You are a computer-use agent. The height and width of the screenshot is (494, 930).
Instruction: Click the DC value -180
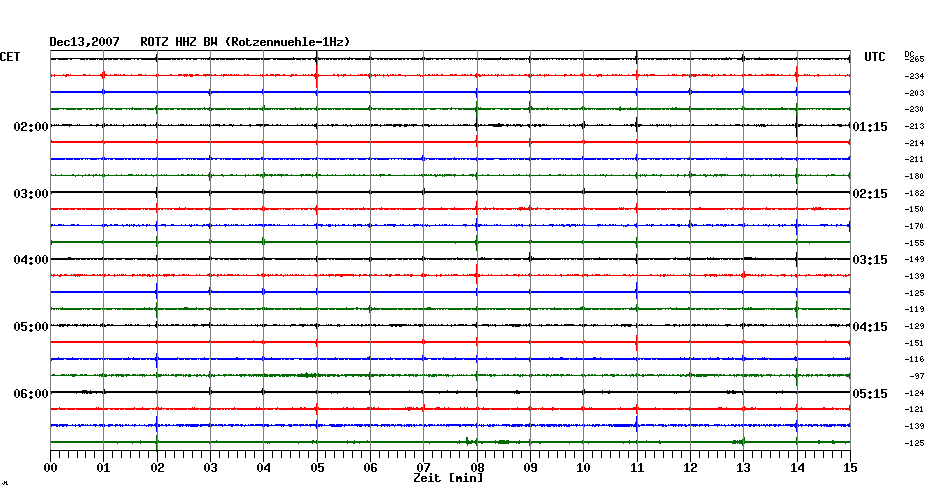click(x=914, y=176)
